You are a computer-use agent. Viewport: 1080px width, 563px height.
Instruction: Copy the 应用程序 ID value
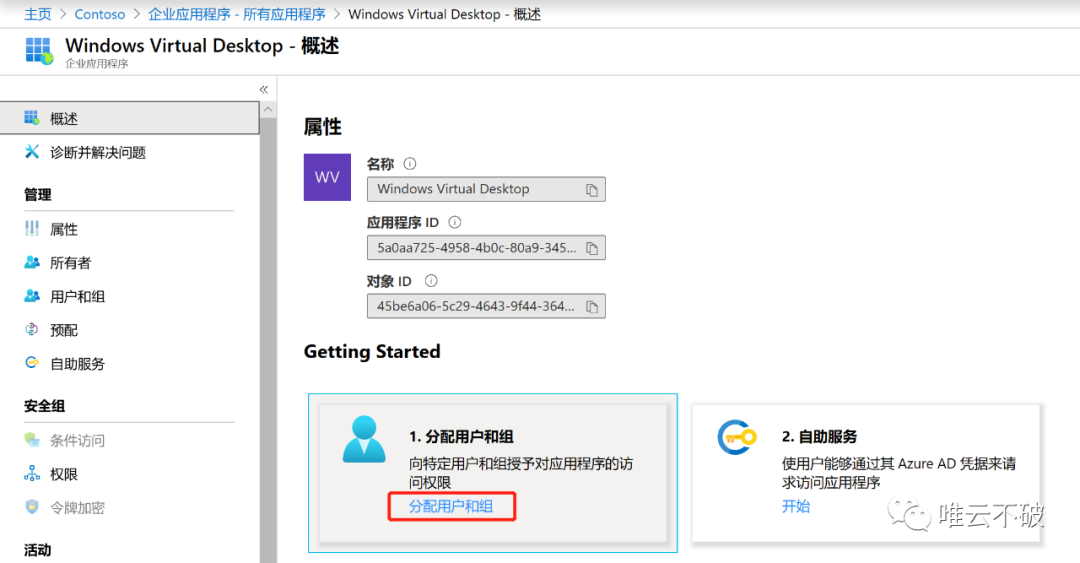coord(592,248)
